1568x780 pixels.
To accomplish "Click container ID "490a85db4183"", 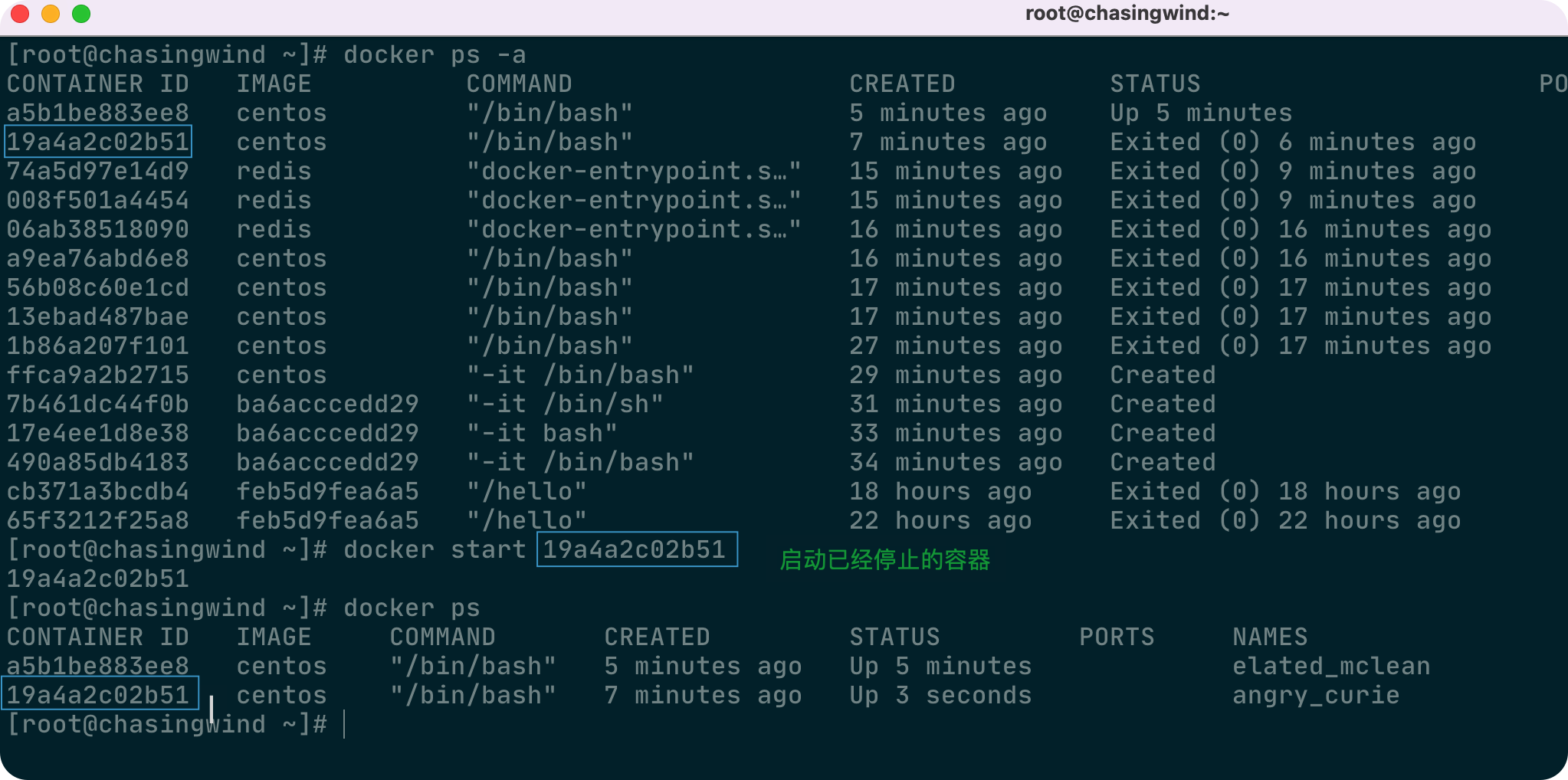I will [98, 462].
